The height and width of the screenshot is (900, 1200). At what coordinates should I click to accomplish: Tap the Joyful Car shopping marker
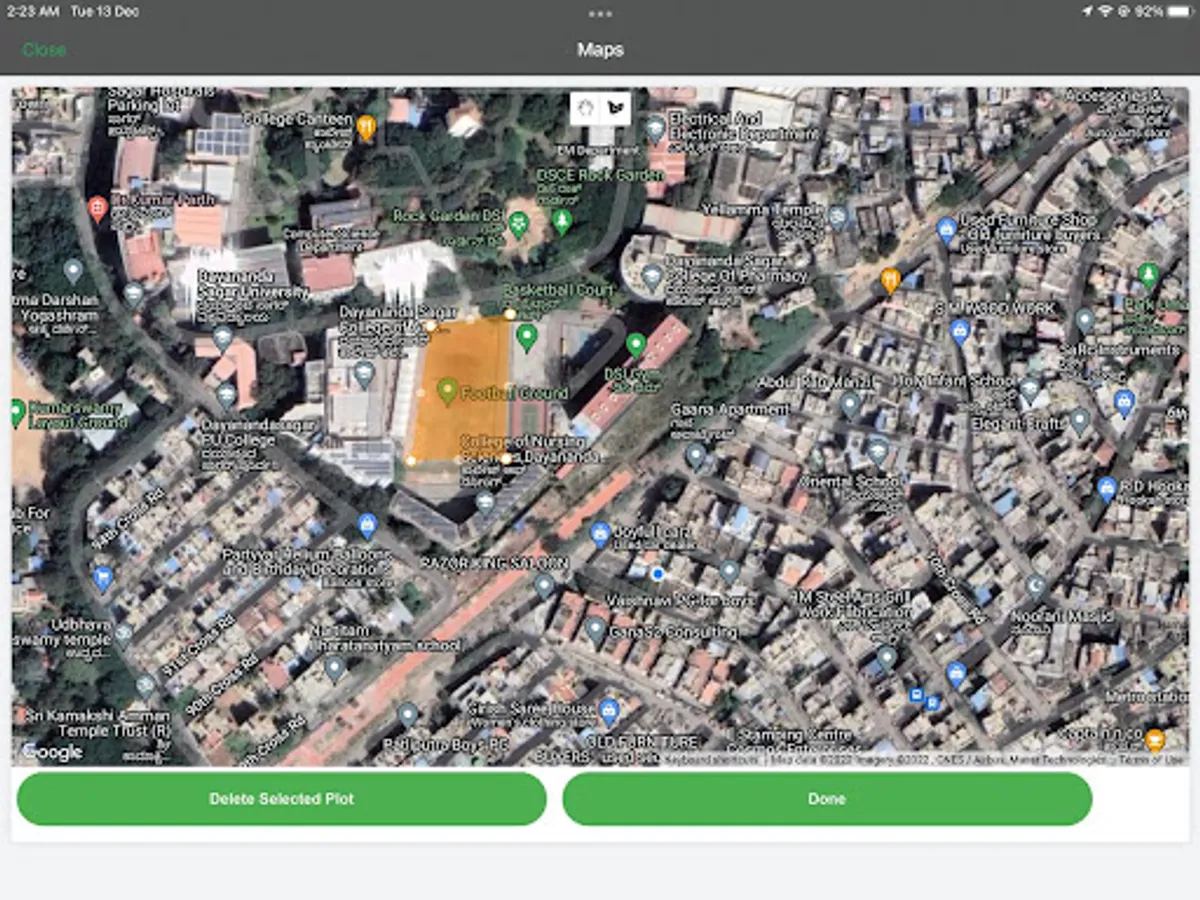(x=600, y=534)
